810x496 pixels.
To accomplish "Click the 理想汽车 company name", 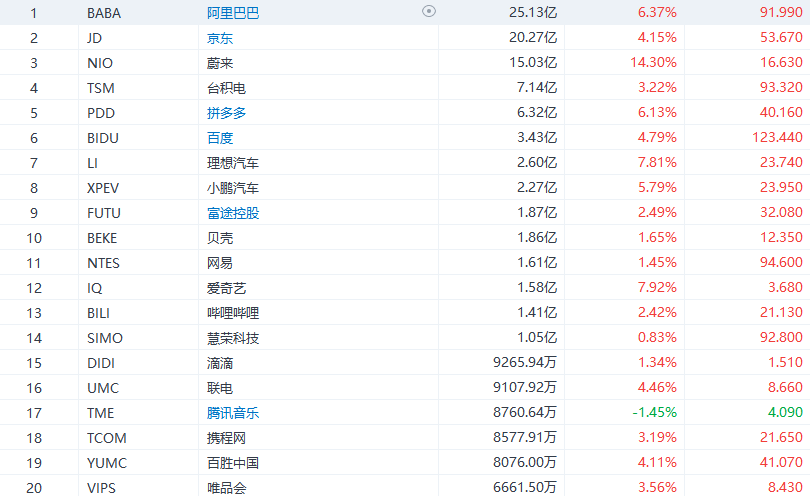I will 233,163.
